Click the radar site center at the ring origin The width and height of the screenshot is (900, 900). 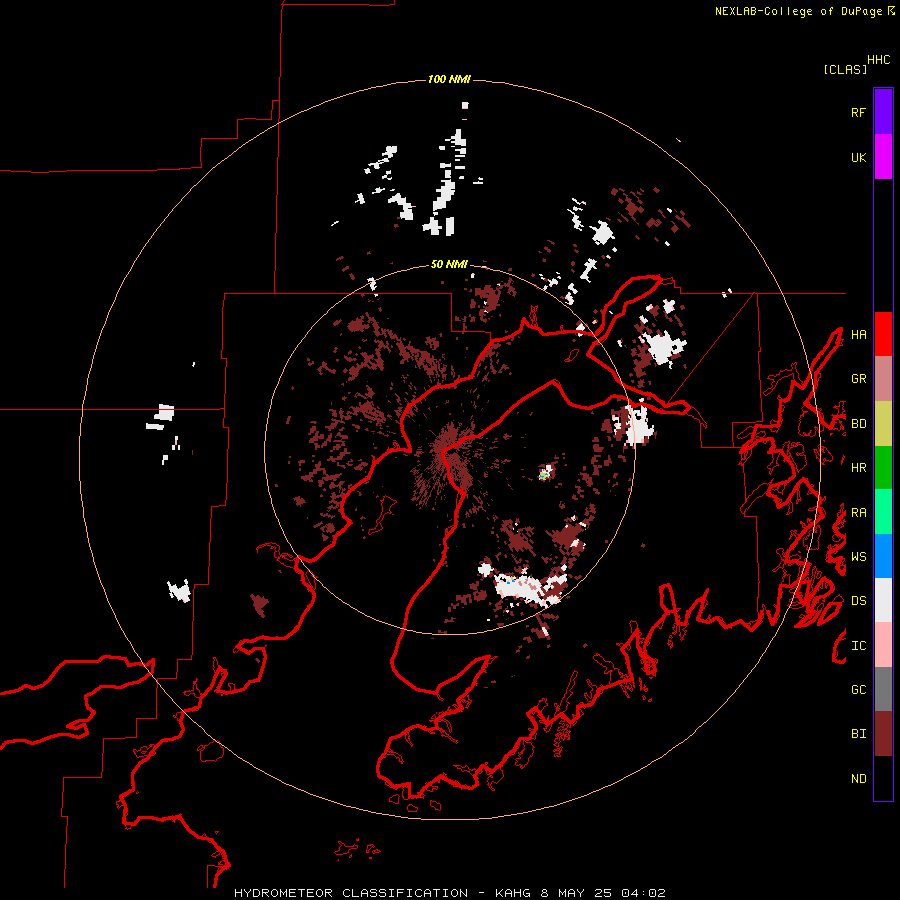pos(449,449)
